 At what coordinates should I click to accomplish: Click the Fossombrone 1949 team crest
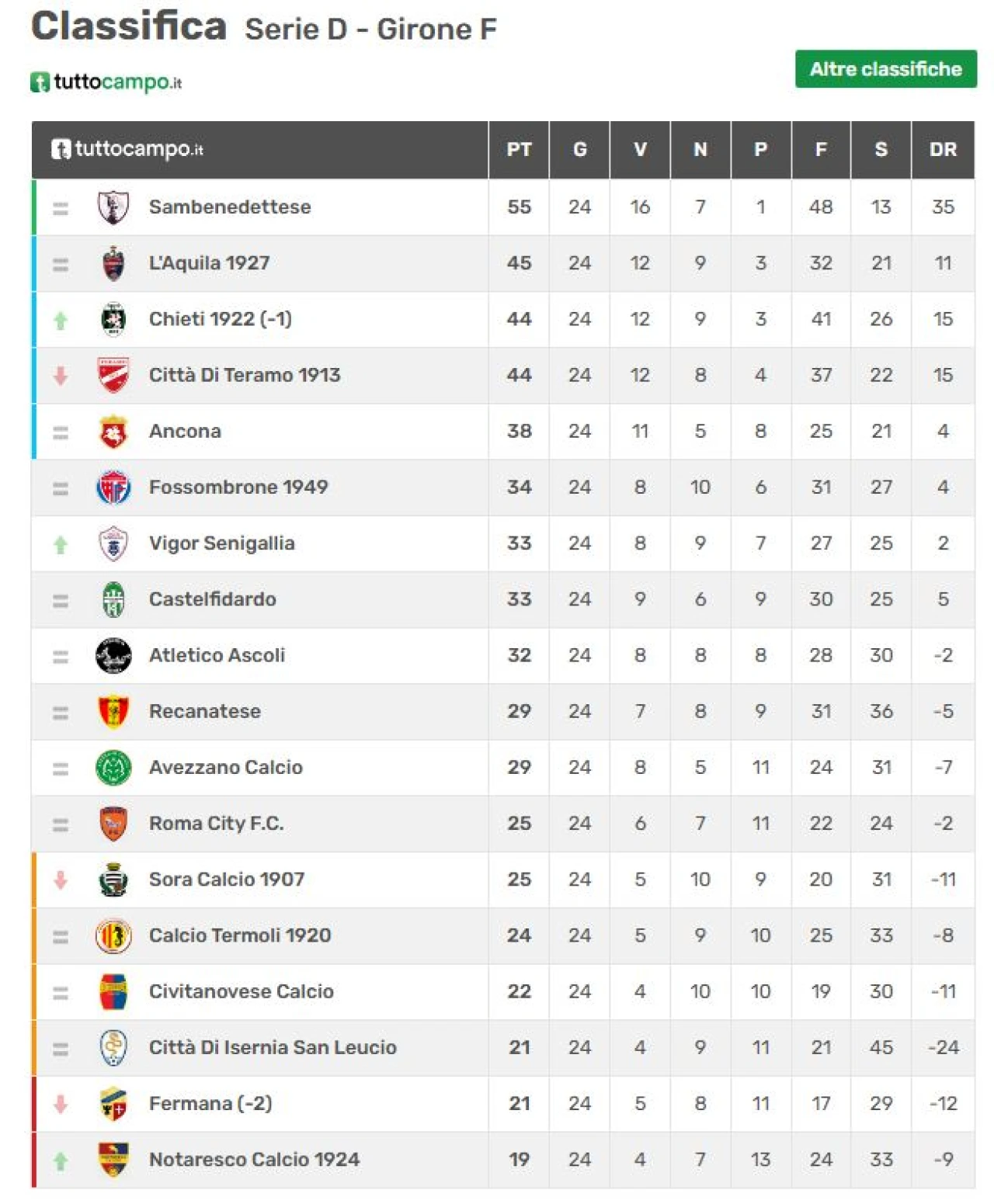(x=113, y=487)
